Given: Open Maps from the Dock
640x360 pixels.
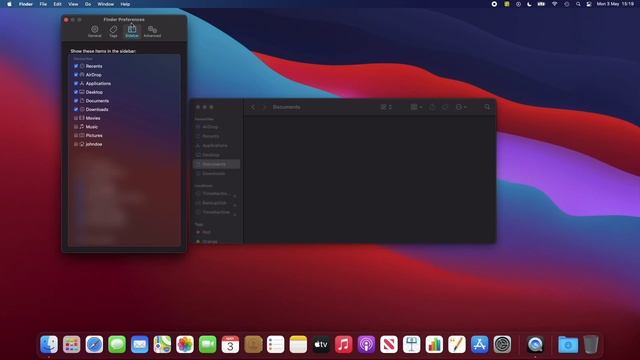Looking at the screenshot, I should click(162, 344).
